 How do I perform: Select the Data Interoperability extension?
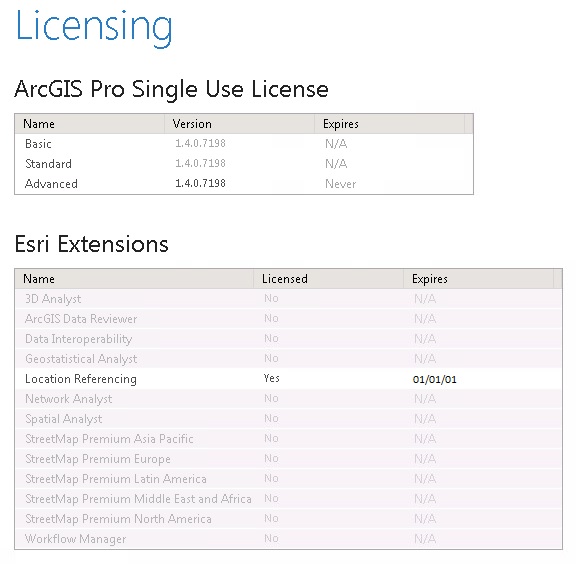pos(288,339)
